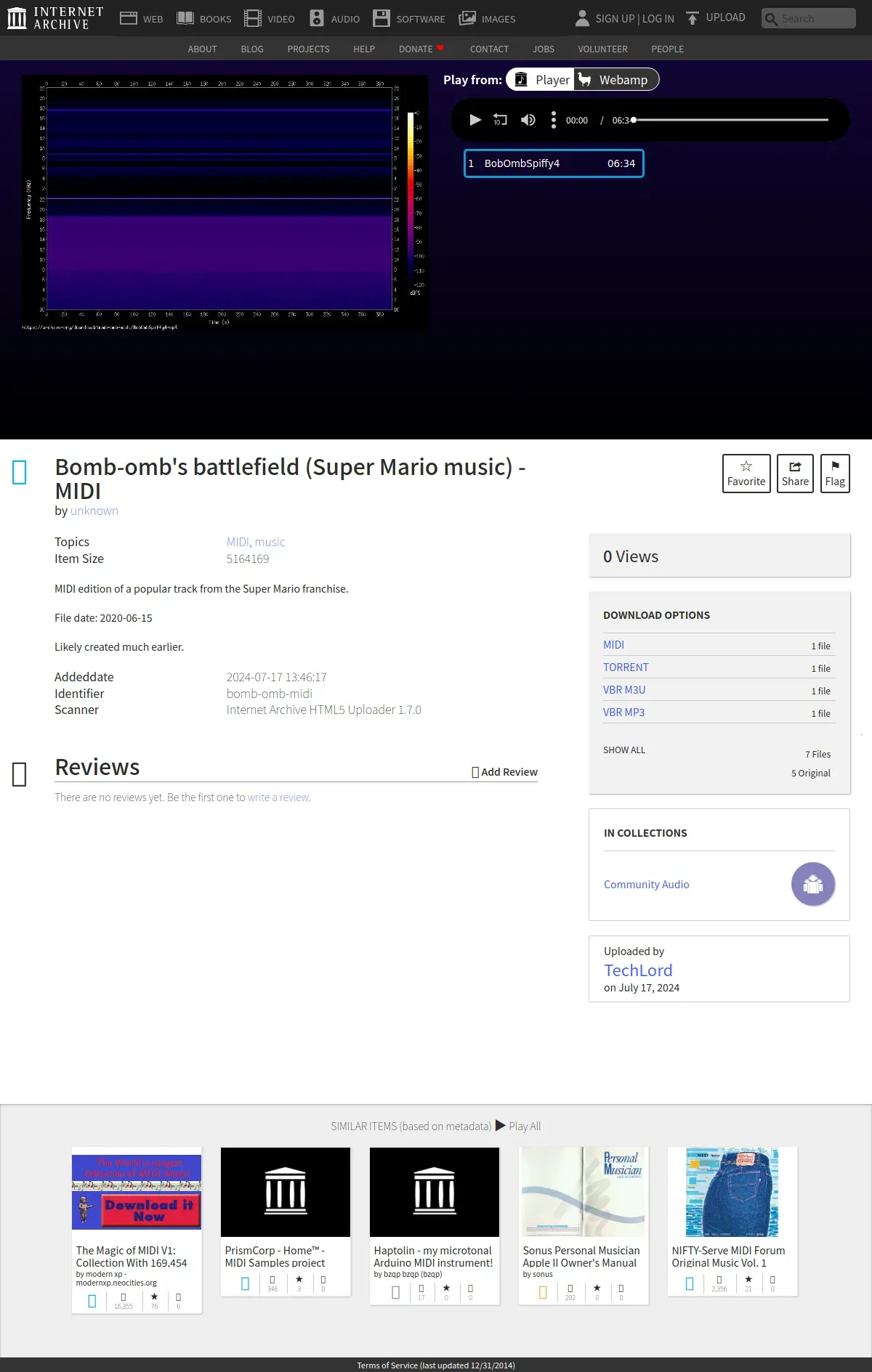Image resolution: width=872 pixels, height=1372 pixels.
Task: Share this item
Action: [795, 474]
